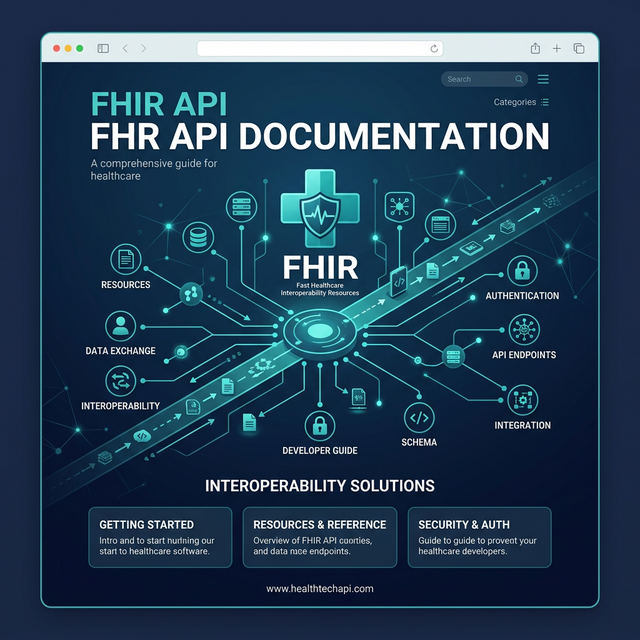Click the Search input field
Image resolution: width=640 pixels, height=640 pixels.
tap(484, 79)
